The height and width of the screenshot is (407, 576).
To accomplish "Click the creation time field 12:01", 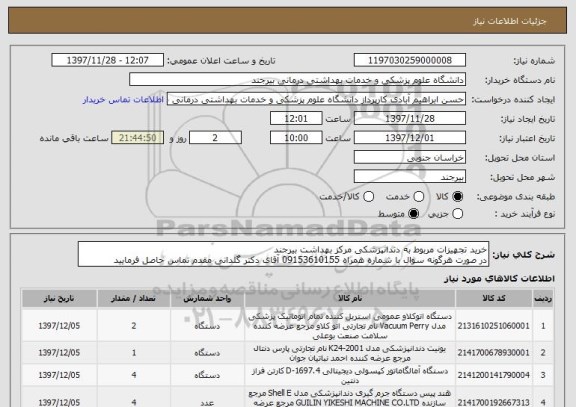I will (296, 119).
